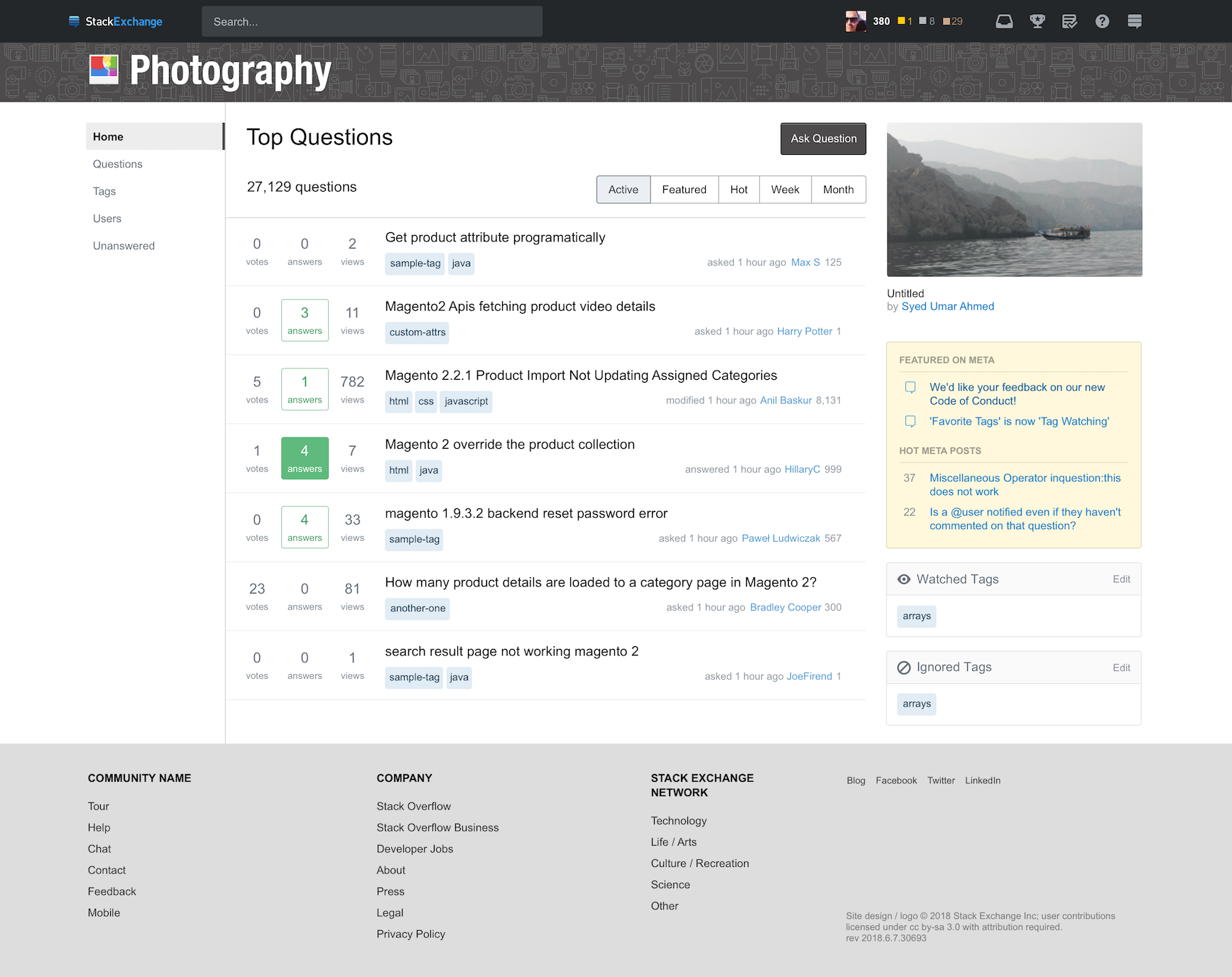The width and height of the screenshot is (1232, 977).
Task: Open Tour in the footer
Action: tap(99, 807)
